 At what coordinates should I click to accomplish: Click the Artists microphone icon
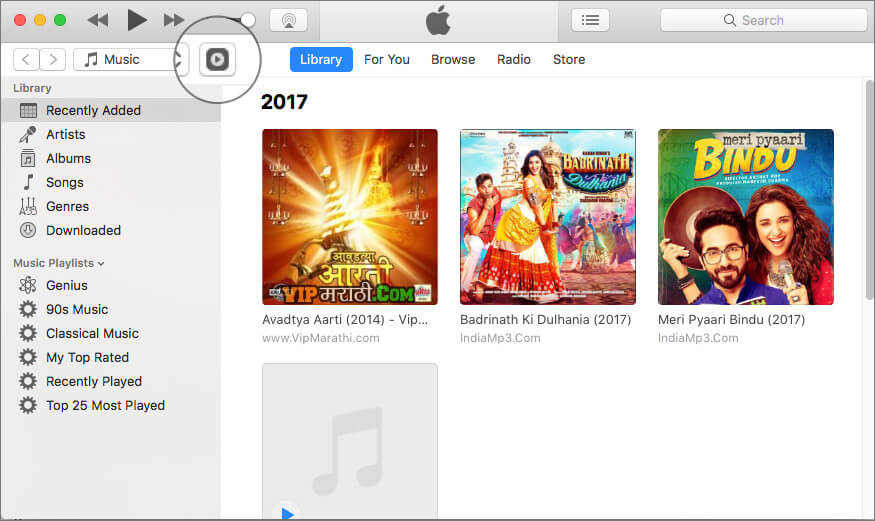(x=28, y=134)
